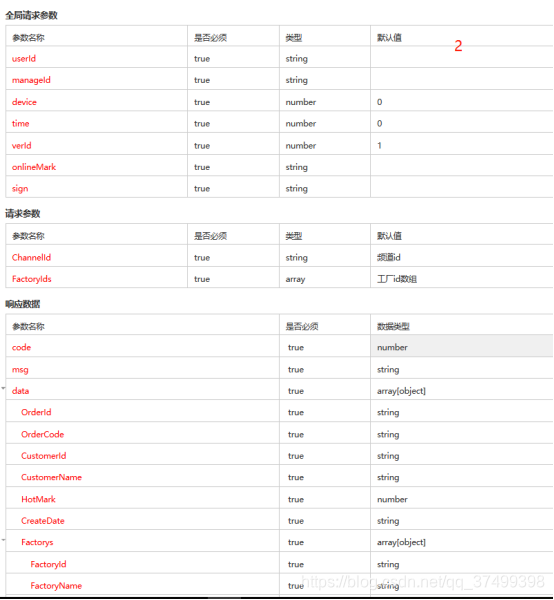Click the 工厂id数组 default value cell
This screenshot has width=554, height=600.
click(x=397, y=279)
